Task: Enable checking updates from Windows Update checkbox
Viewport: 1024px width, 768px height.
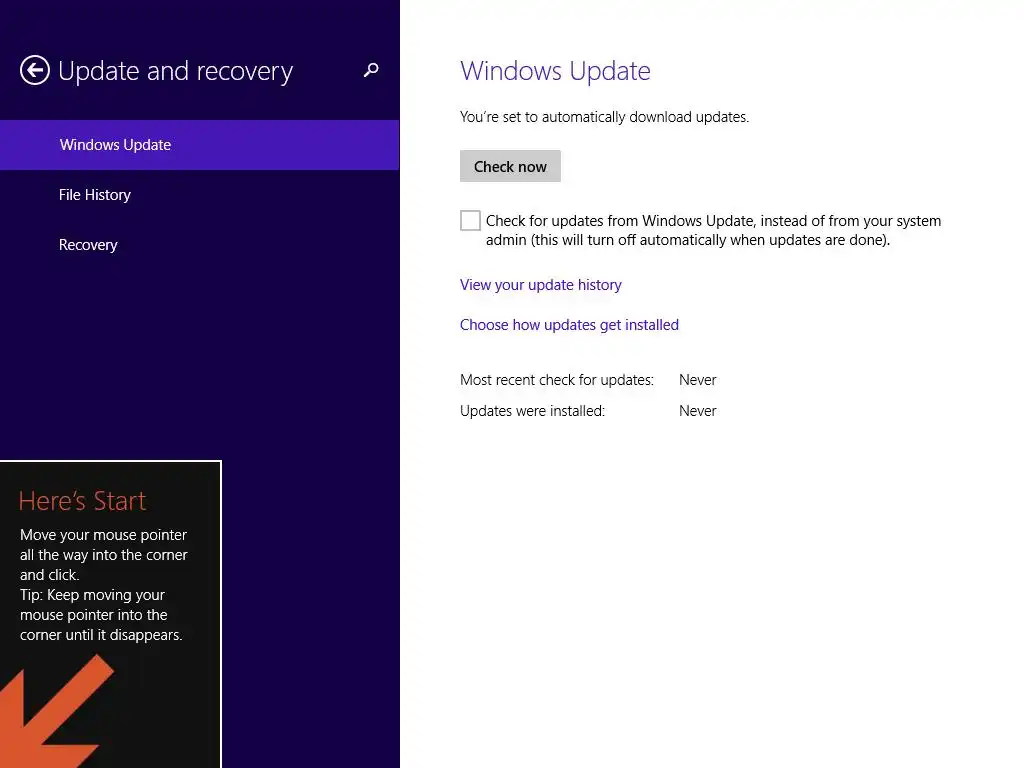Action: tap(470, 221)
